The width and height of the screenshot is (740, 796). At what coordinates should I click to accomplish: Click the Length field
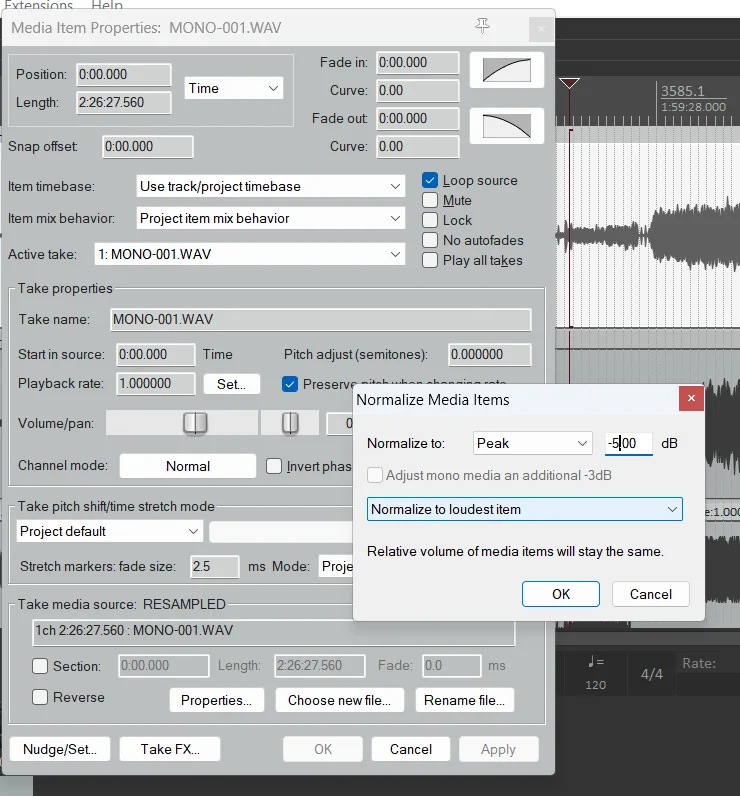click(x=124, y=103)
